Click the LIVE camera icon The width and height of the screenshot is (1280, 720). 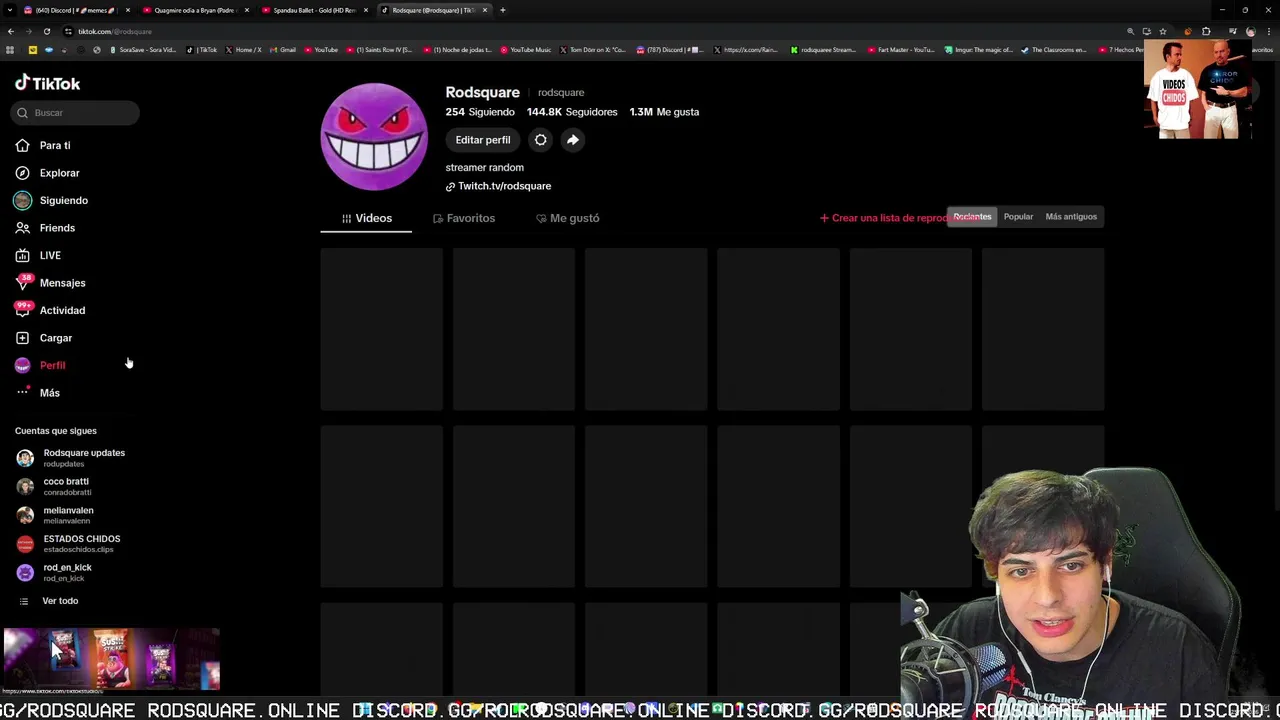23,255
